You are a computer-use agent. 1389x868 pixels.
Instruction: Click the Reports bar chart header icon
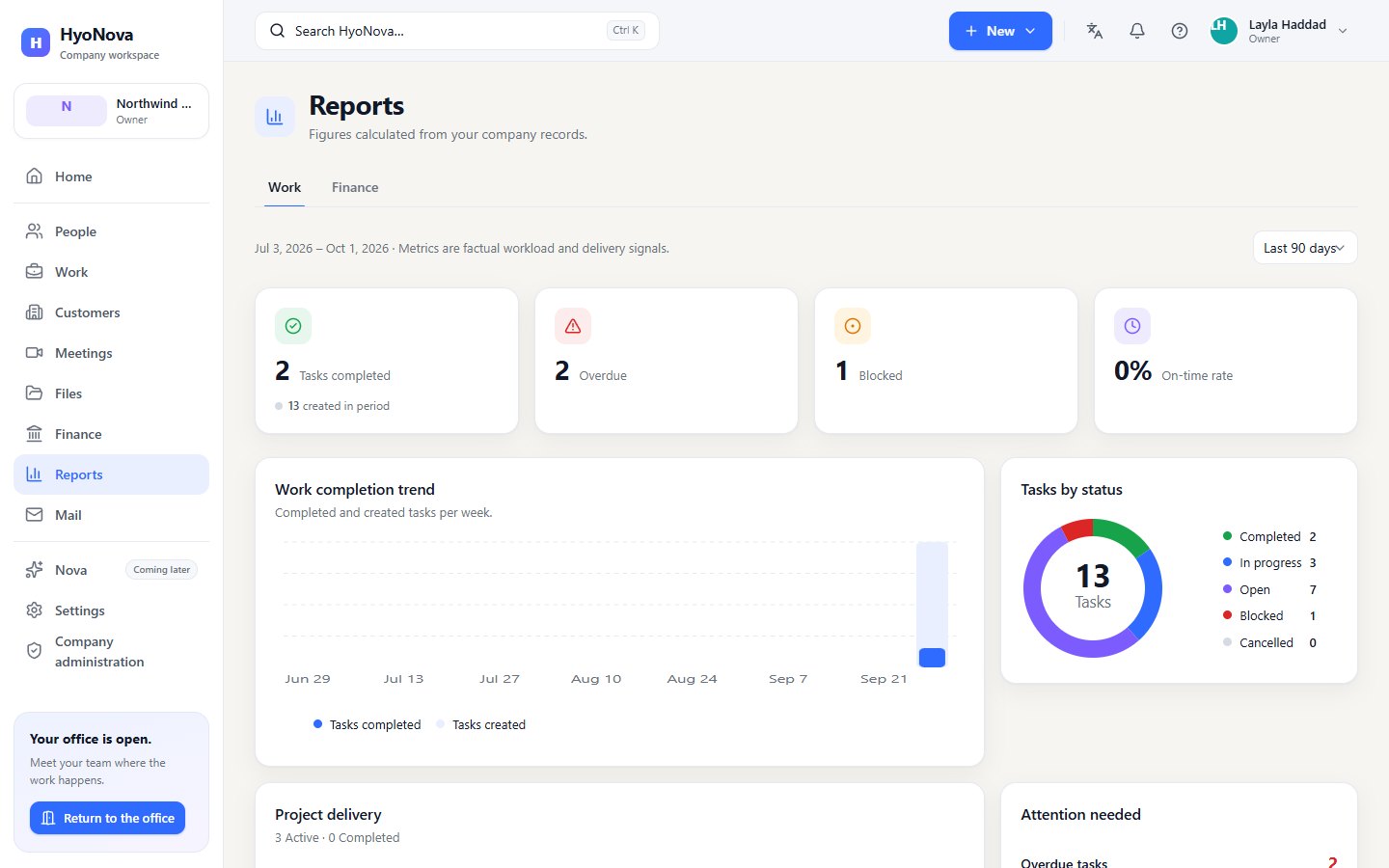coord(275,117)
